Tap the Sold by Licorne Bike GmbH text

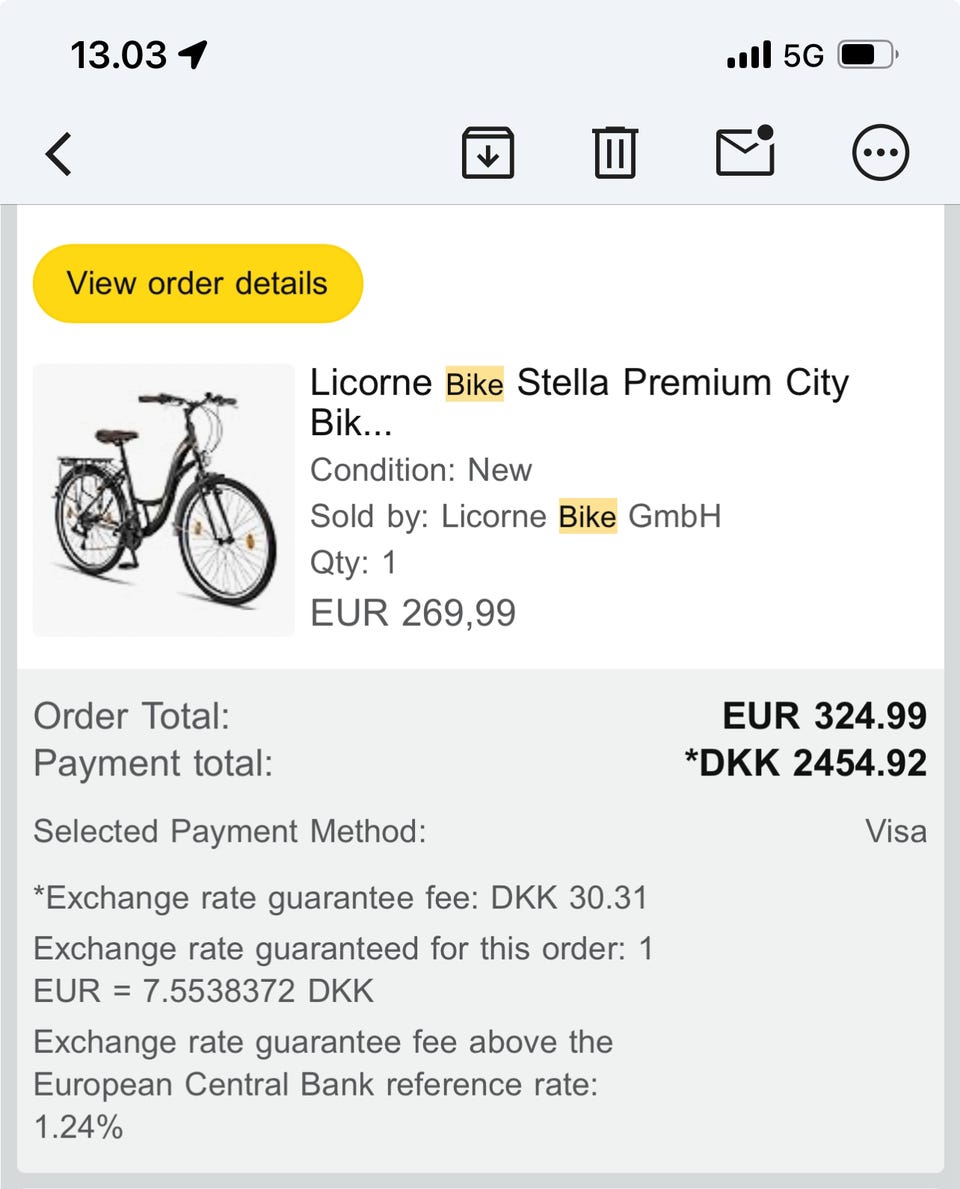point(515,517)
